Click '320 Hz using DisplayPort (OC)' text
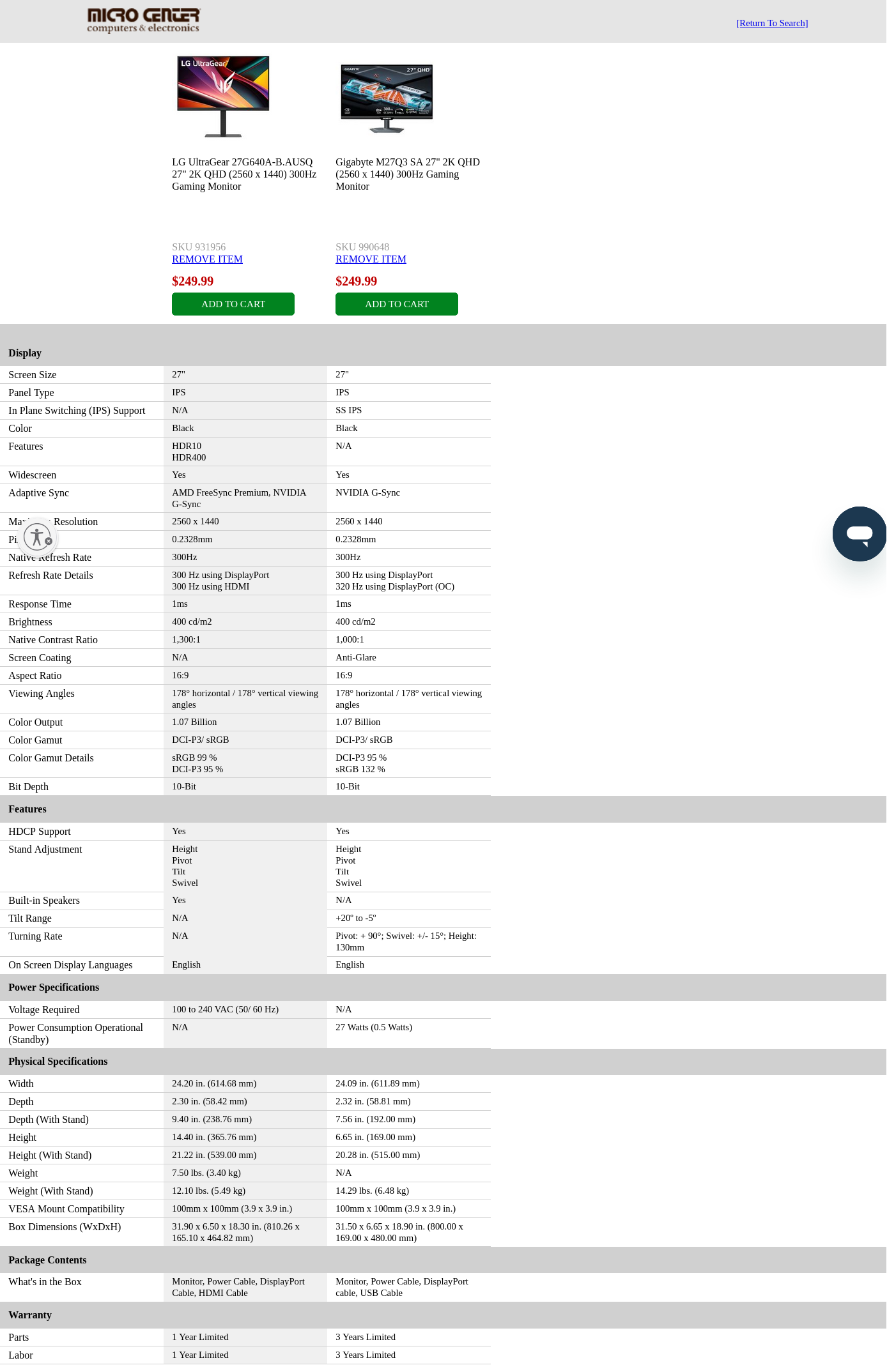The width and height of the screenshot is (887, 1372). point(395,586)
